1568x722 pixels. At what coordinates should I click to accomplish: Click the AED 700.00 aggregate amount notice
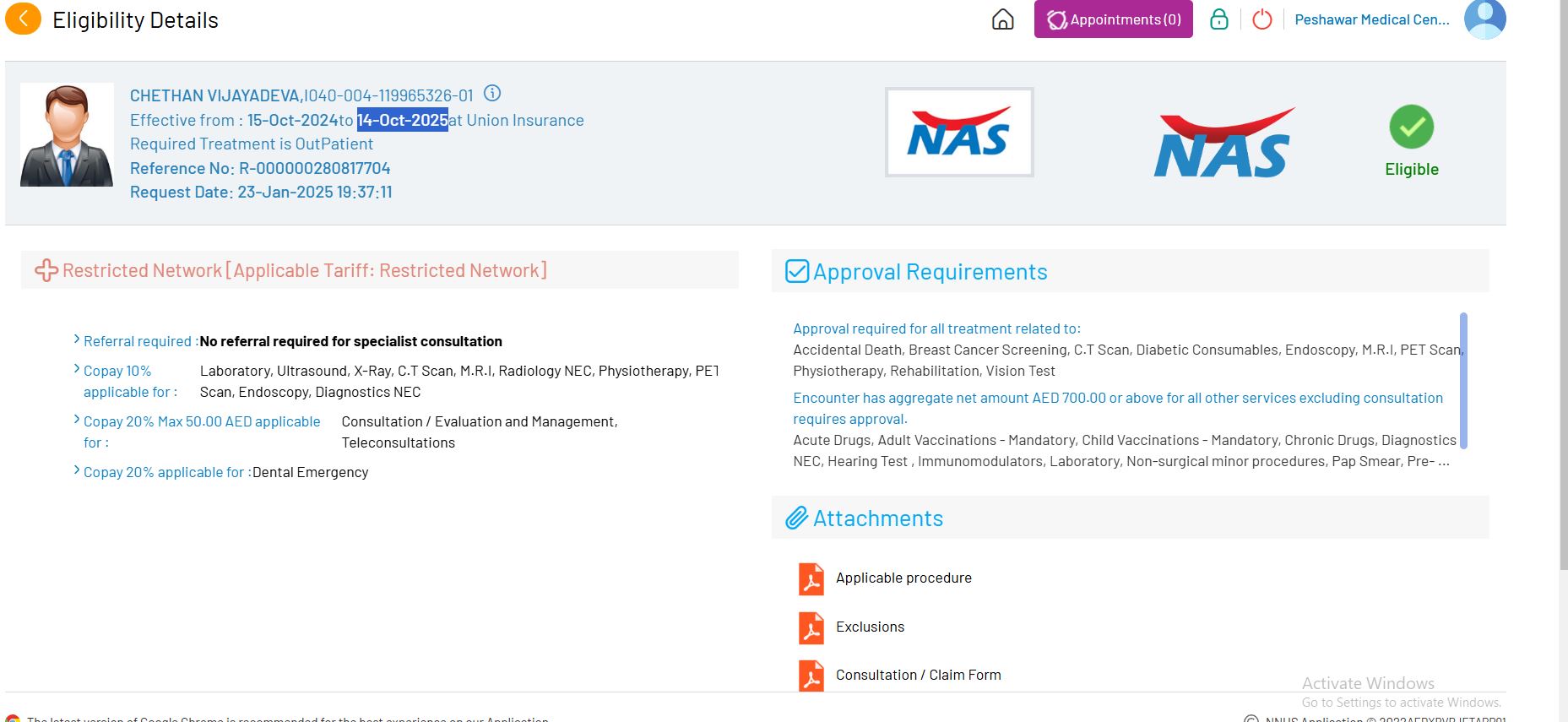point(1118,408)
